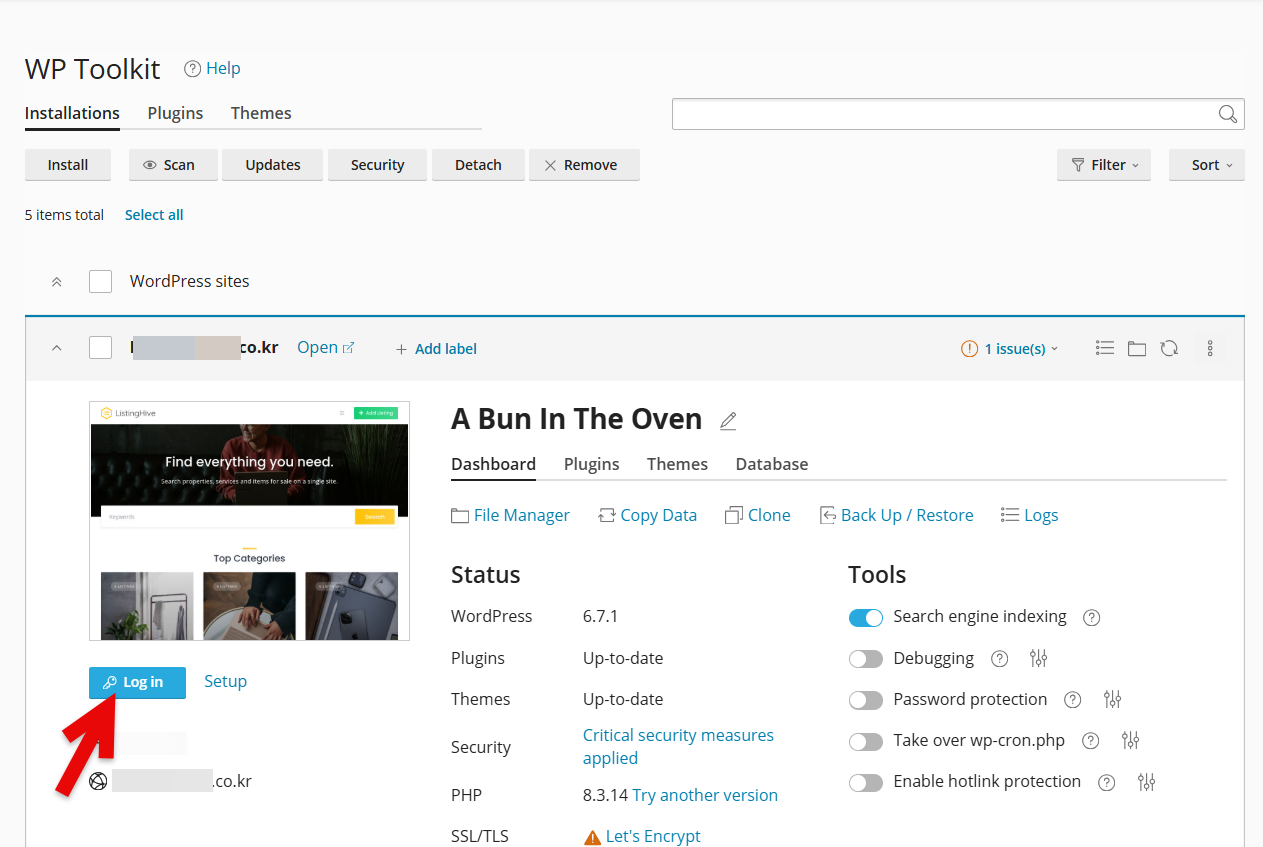
Task: Collapse the WordPress sites group
Action: click(57, 282)
